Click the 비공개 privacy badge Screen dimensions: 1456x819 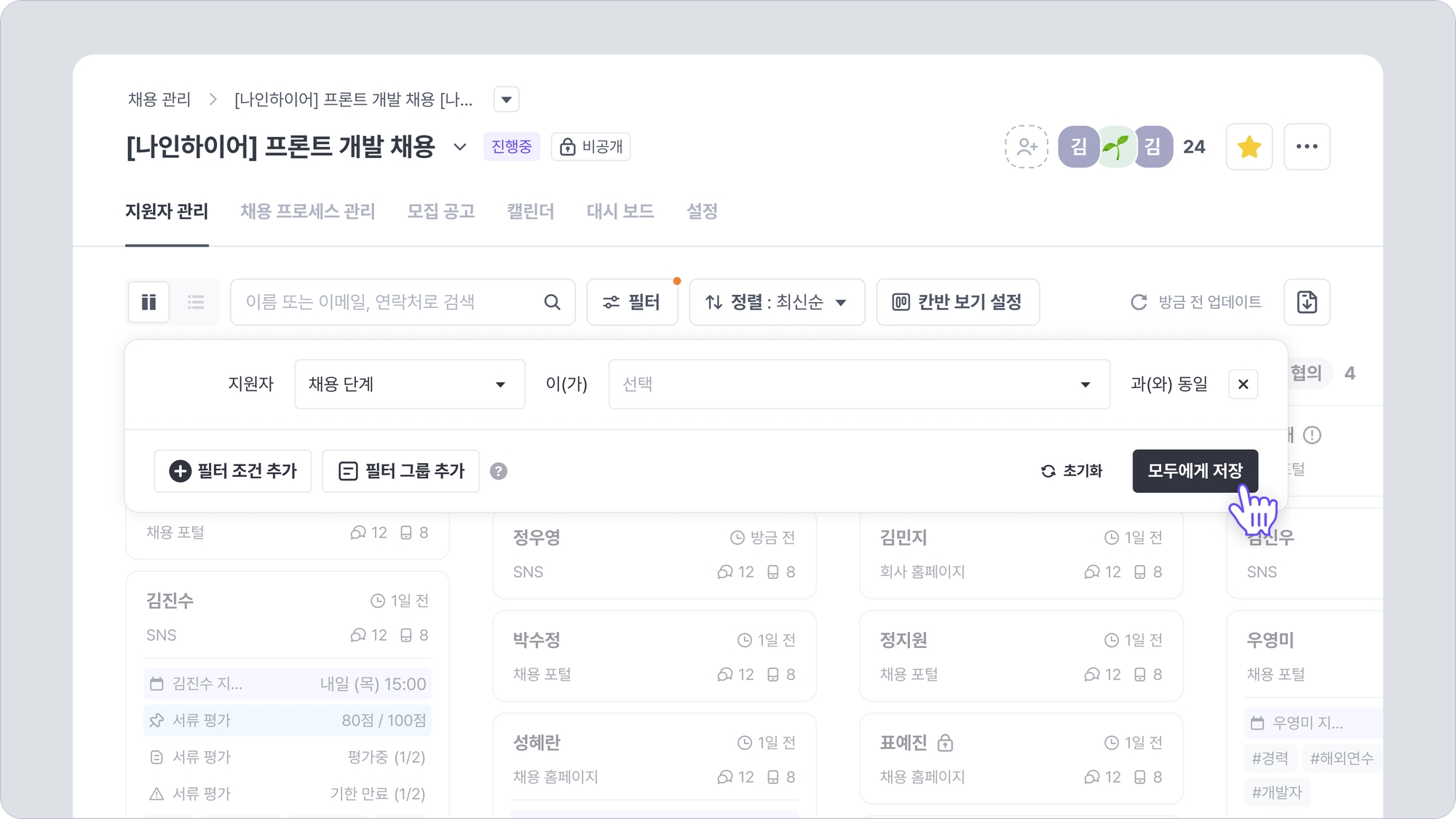[590, 147]
